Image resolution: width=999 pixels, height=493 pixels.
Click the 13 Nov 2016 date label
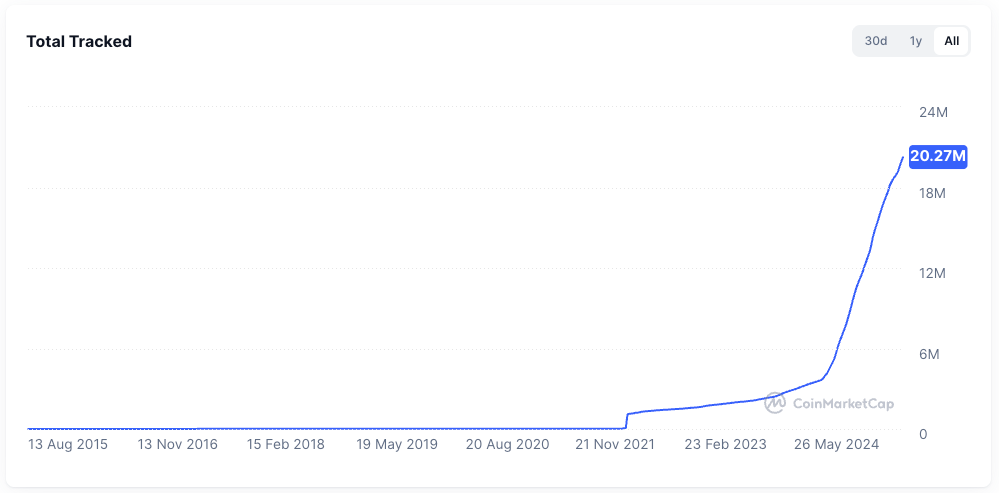(x=177, y=444)
